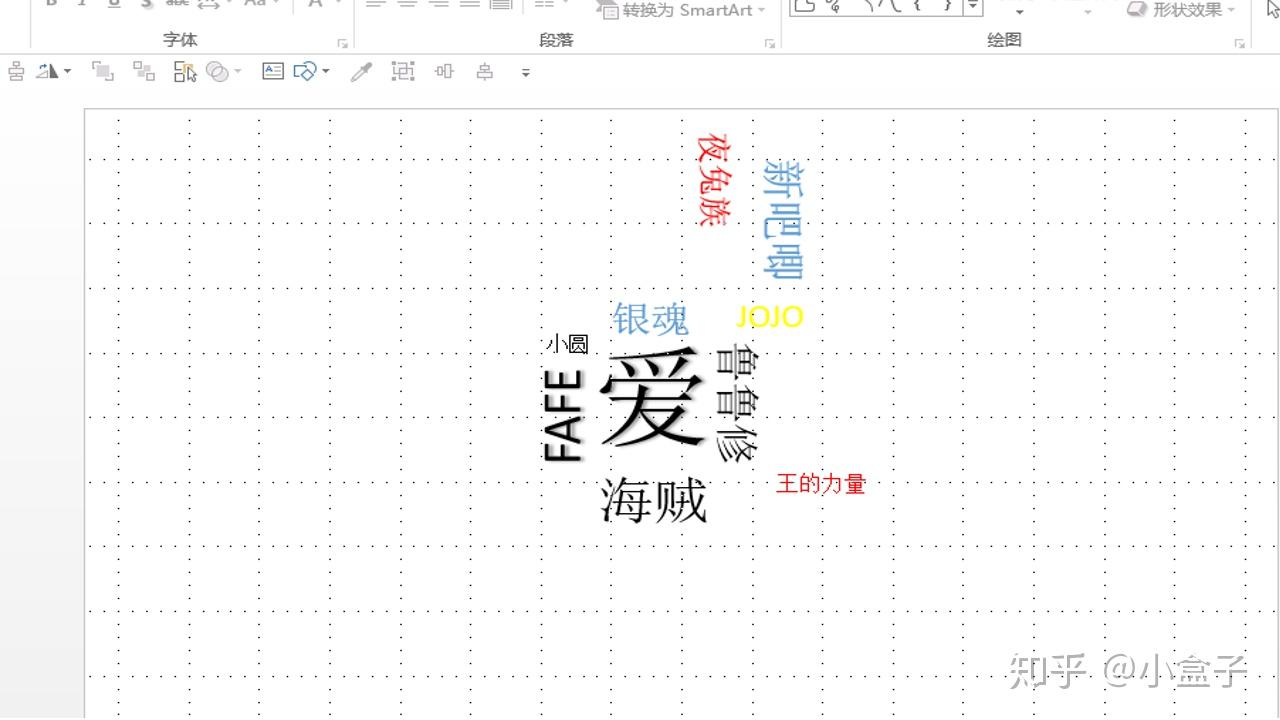The width and height of the screenshot is (1280, 720).
Task: Select the red 王的力量 text
Action: tap(821, 484)
